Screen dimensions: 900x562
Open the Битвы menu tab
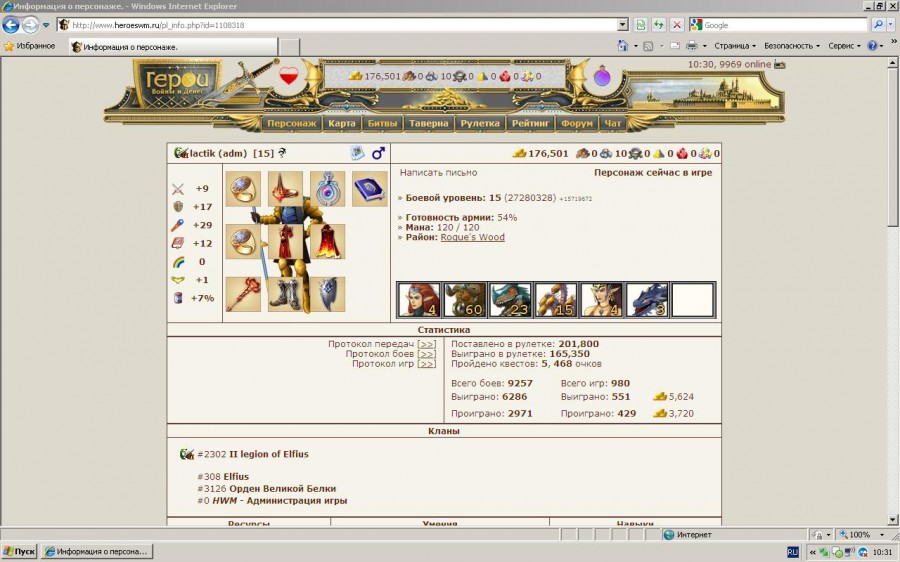pos(382,123)
